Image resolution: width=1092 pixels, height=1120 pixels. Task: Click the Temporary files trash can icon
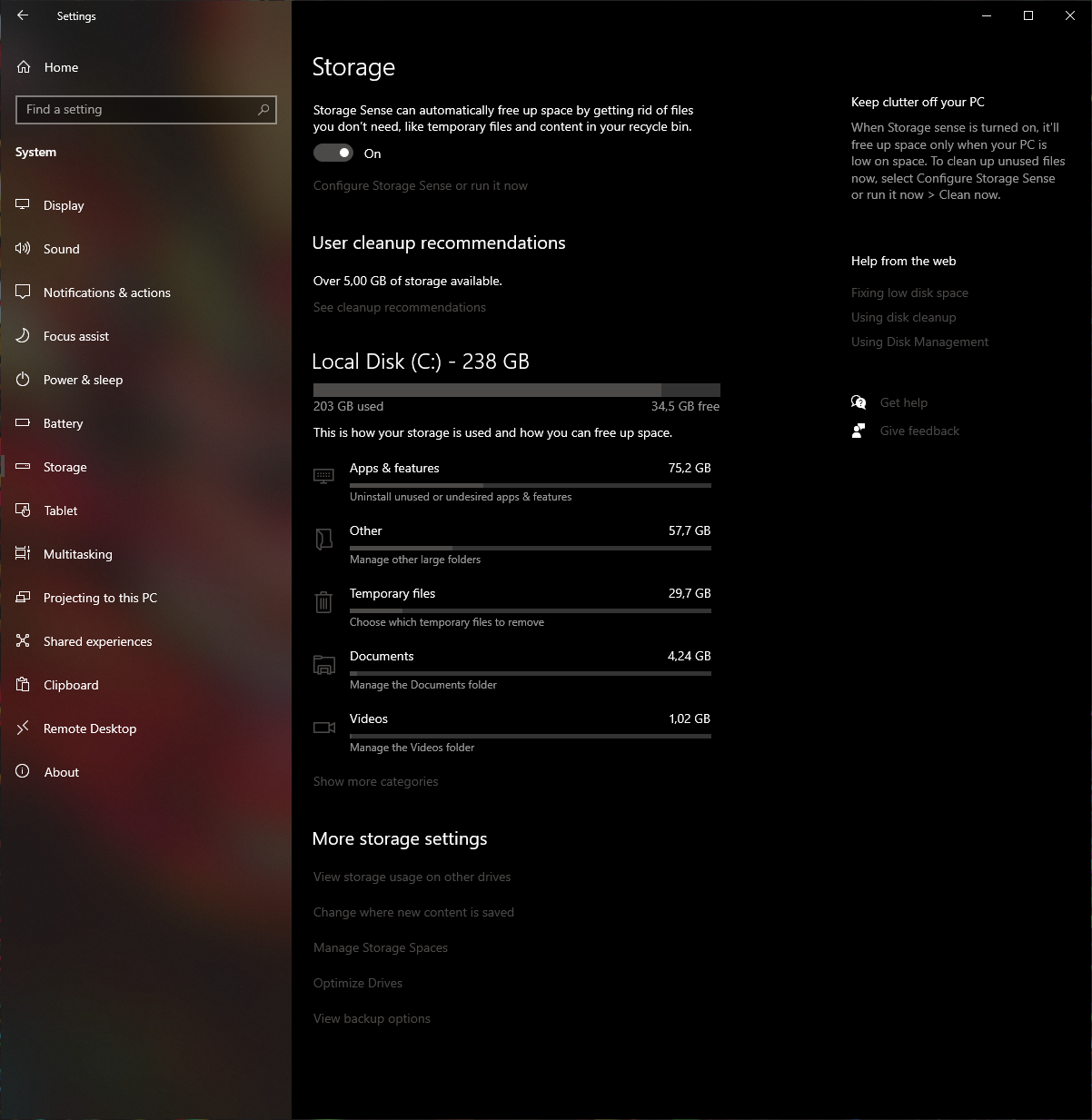pyautogui.click(x=323, y=602)
